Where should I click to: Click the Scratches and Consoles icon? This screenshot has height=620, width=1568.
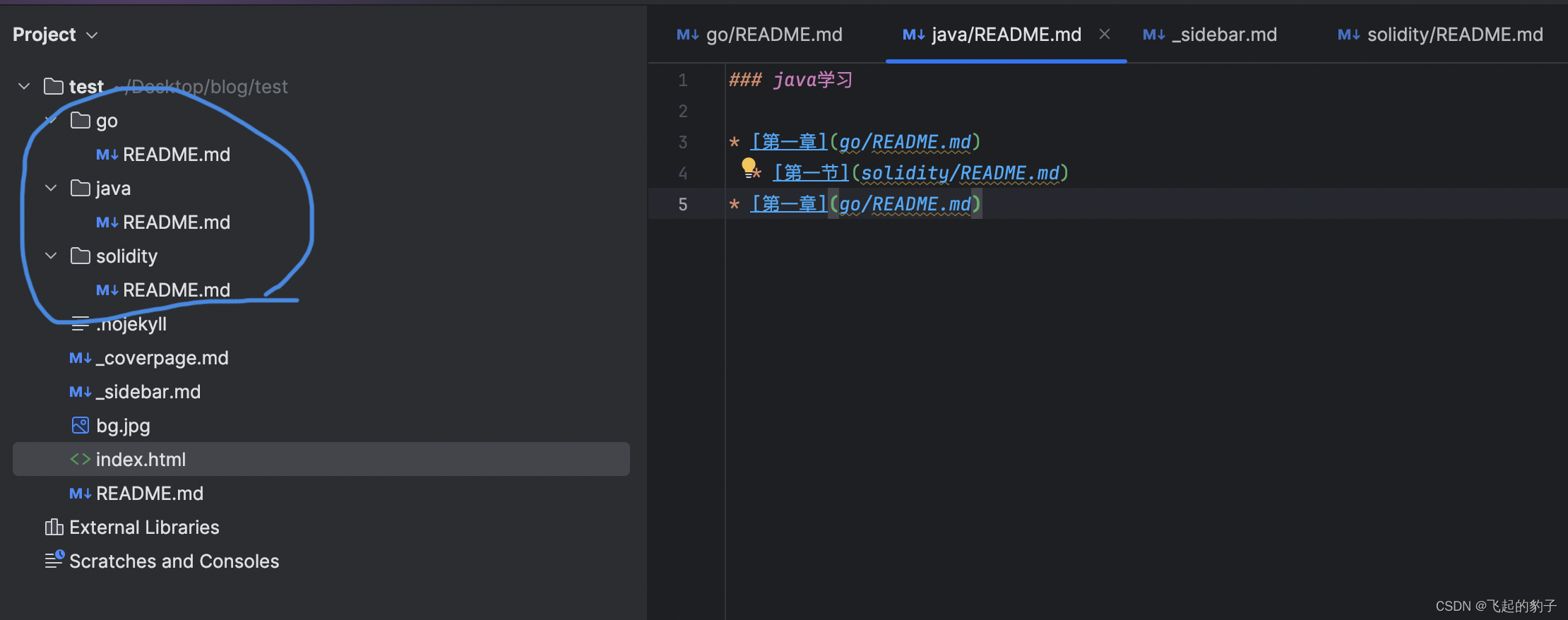pyautogui.click(x=54, y=559)
